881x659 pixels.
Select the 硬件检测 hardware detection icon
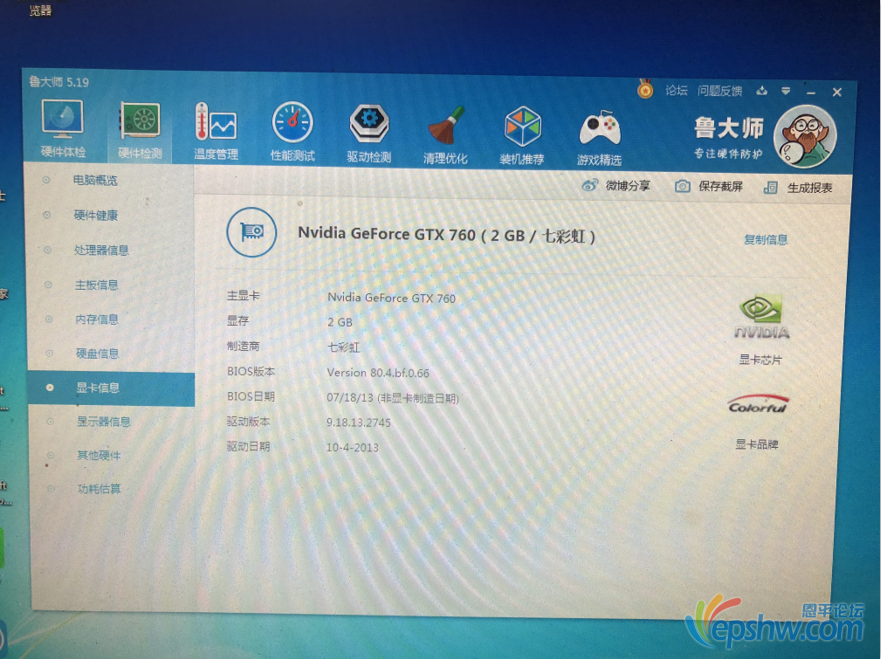click(140, 130)
